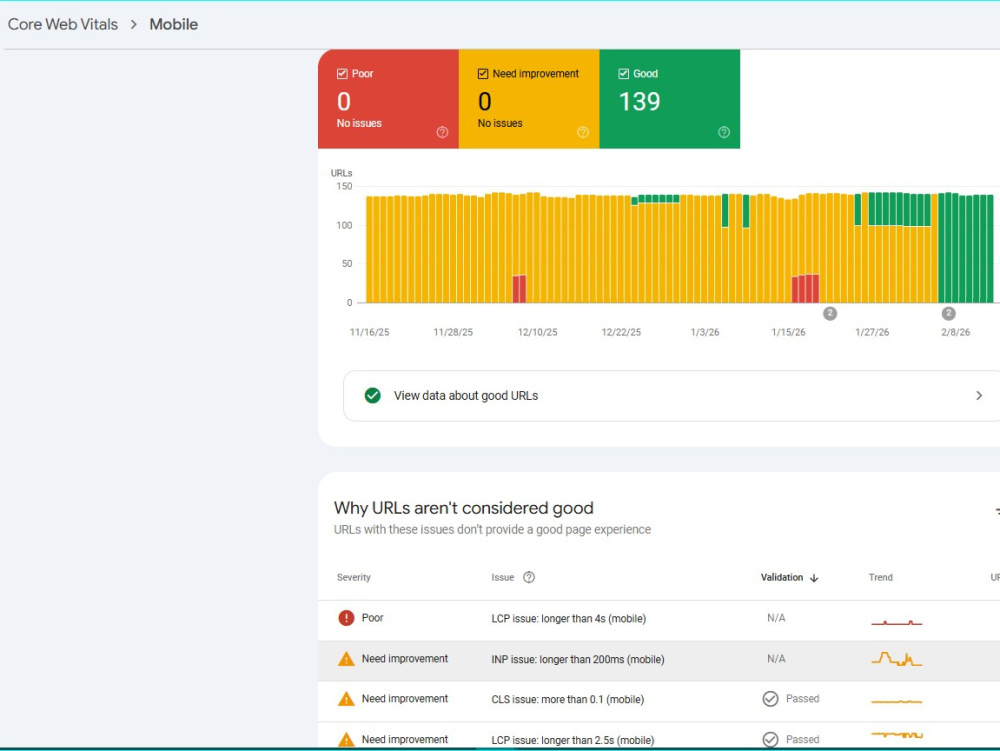Viewport: 1000px width, 751px height.
Task: Click red Poor severity icon in table
Action: [346, 618]
